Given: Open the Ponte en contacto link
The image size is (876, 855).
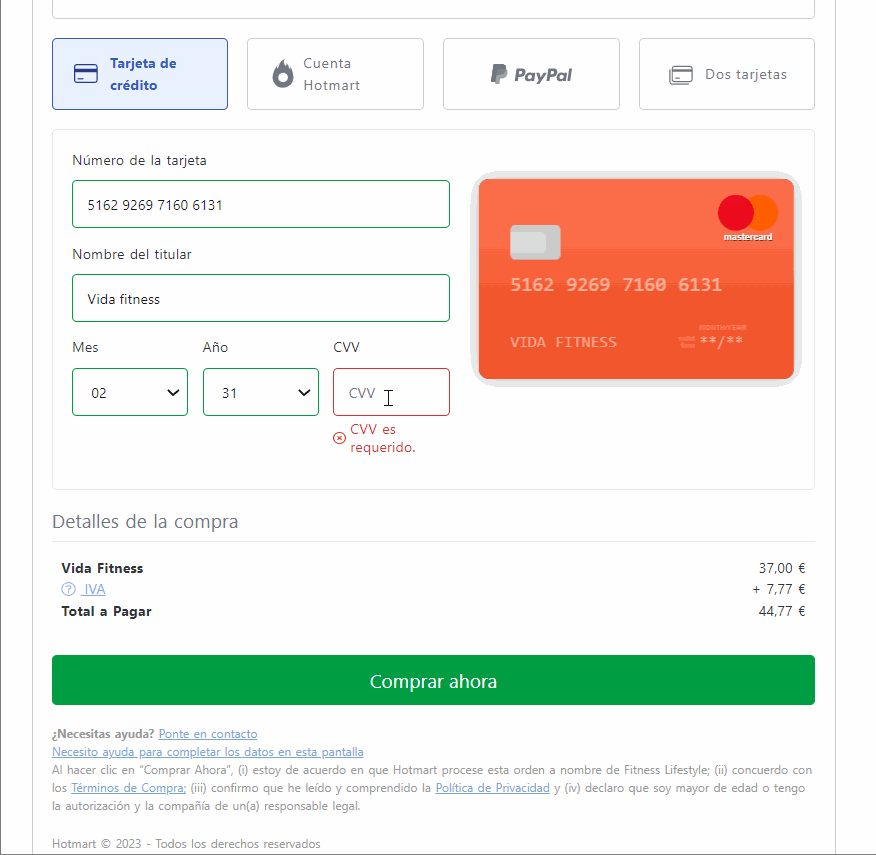Looking at the screenshot, I should click(x=208, y=734).
